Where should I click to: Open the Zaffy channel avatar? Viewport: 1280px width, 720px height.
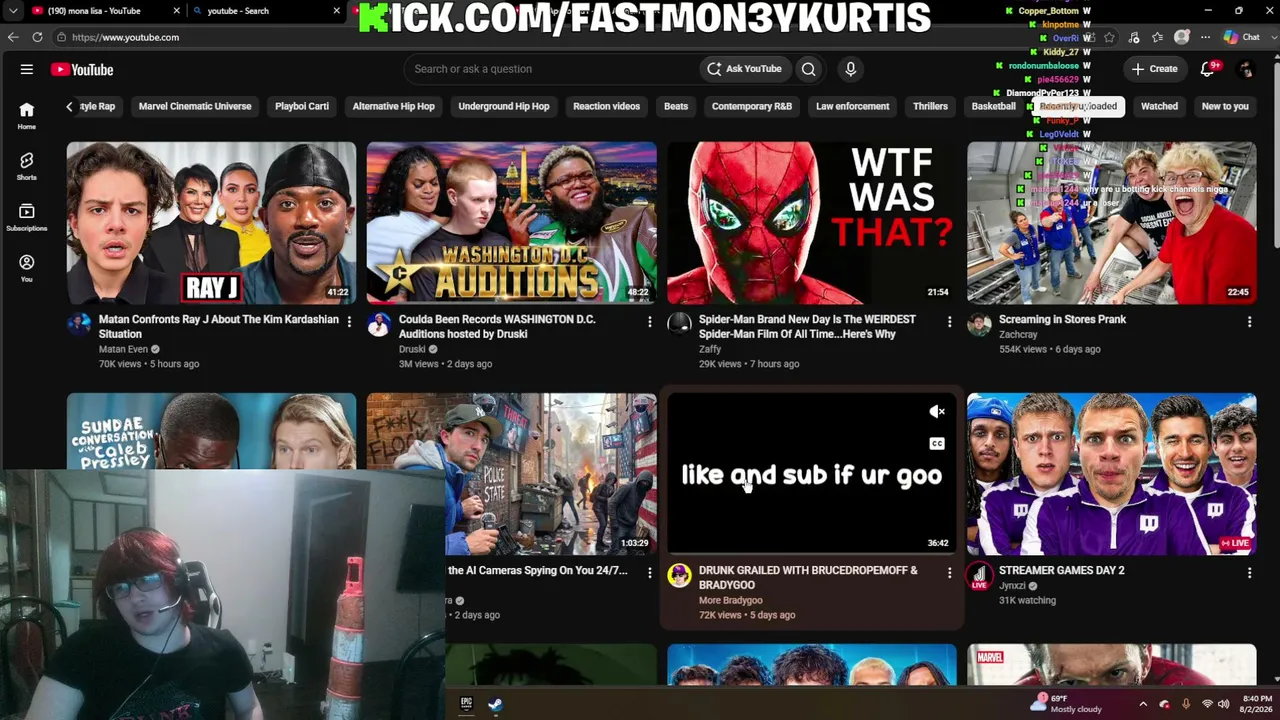pyautogui.click(x=679, y=323)
